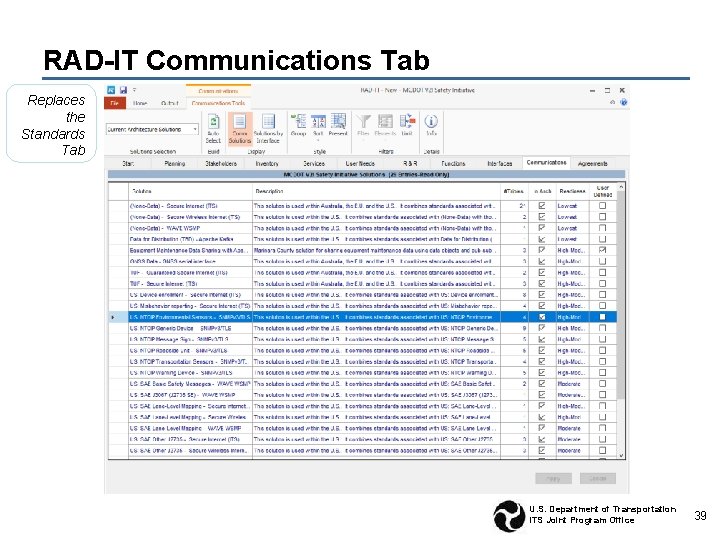Collapse the ribbon with the small arrow
720x540 pixels.
click(613, 102)
